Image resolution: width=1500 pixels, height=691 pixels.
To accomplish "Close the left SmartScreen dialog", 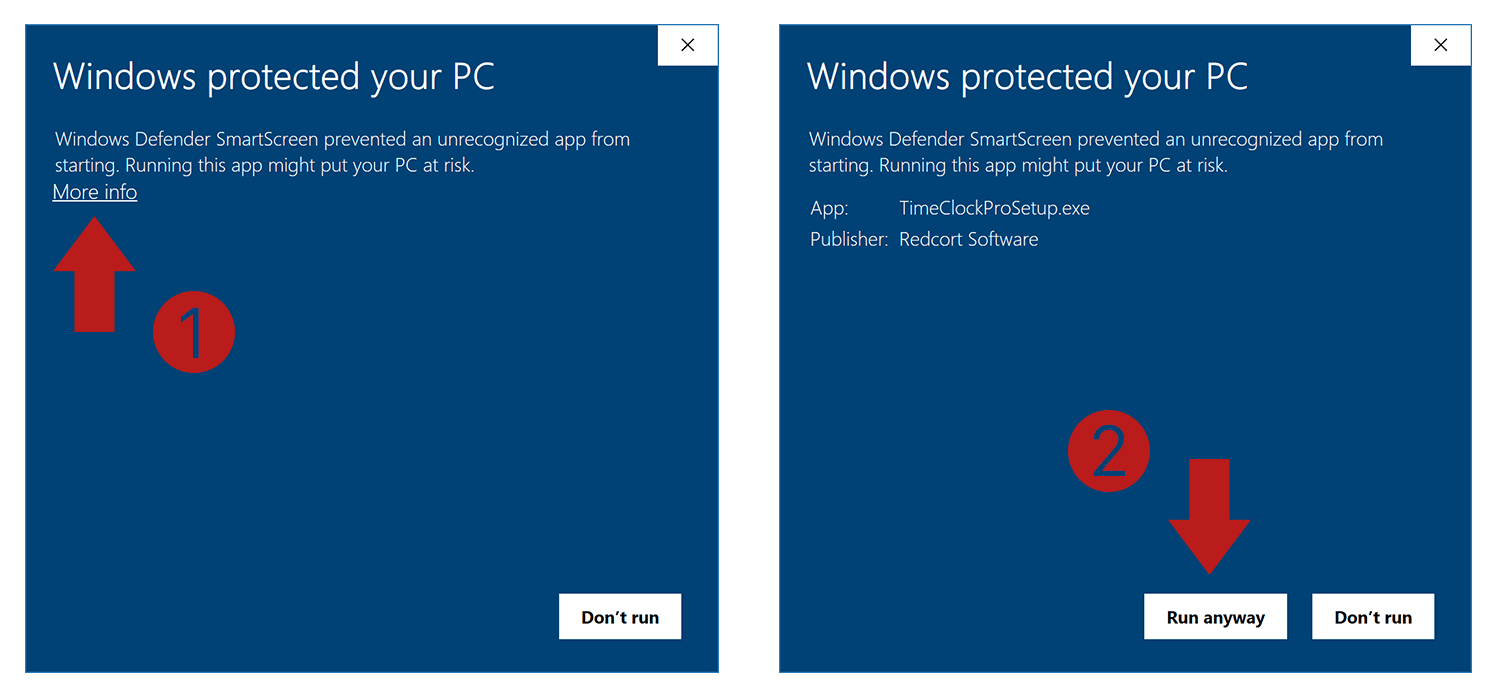I will [687, 44].
